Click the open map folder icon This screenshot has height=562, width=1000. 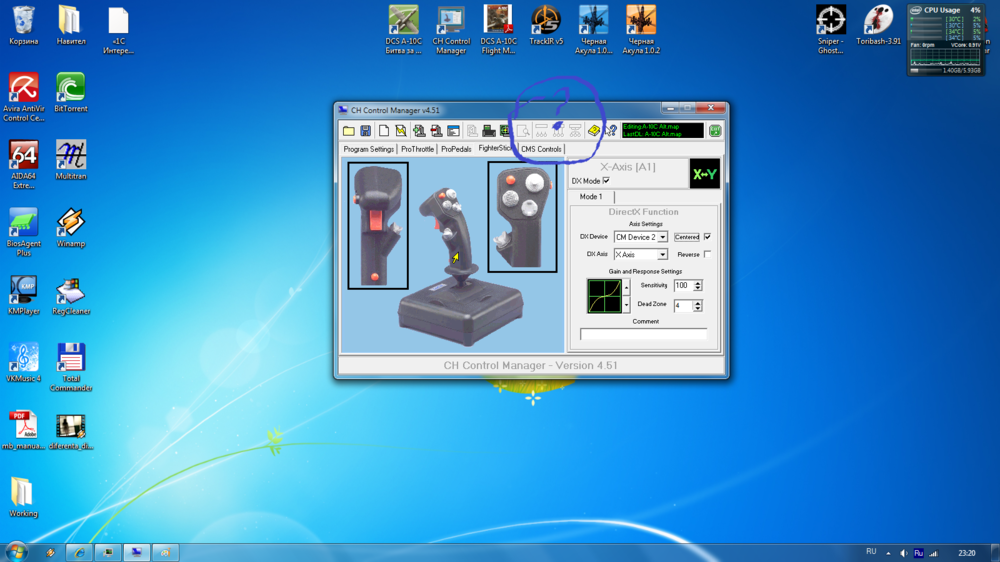pos(348,131)
